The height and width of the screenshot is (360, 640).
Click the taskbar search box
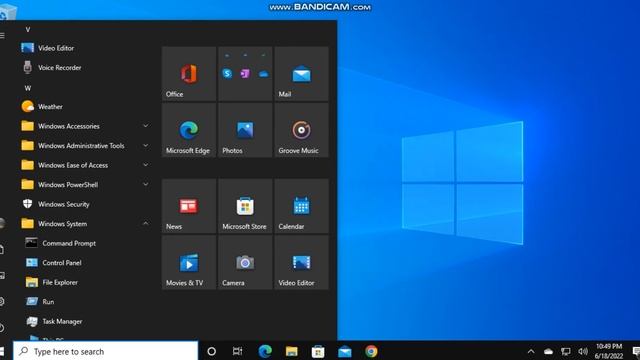[x=106, y=351]
